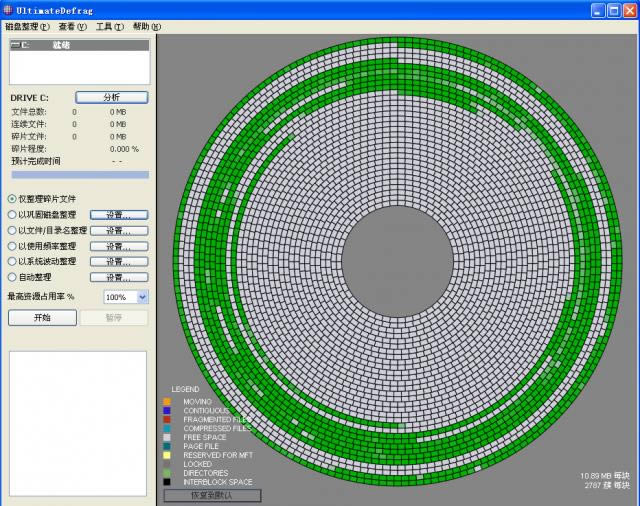Open 设置 for 以使用频率整理
The height and width of the screenshot is (506, 640).
[x=119, y=246]
